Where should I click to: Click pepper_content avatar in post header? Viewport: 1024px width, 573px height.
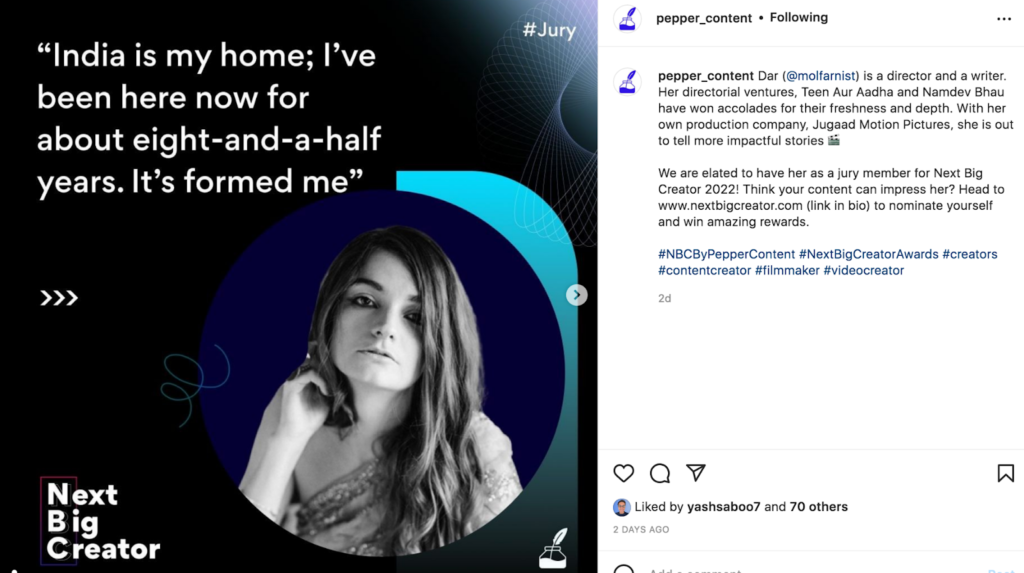tap(627, 19)
